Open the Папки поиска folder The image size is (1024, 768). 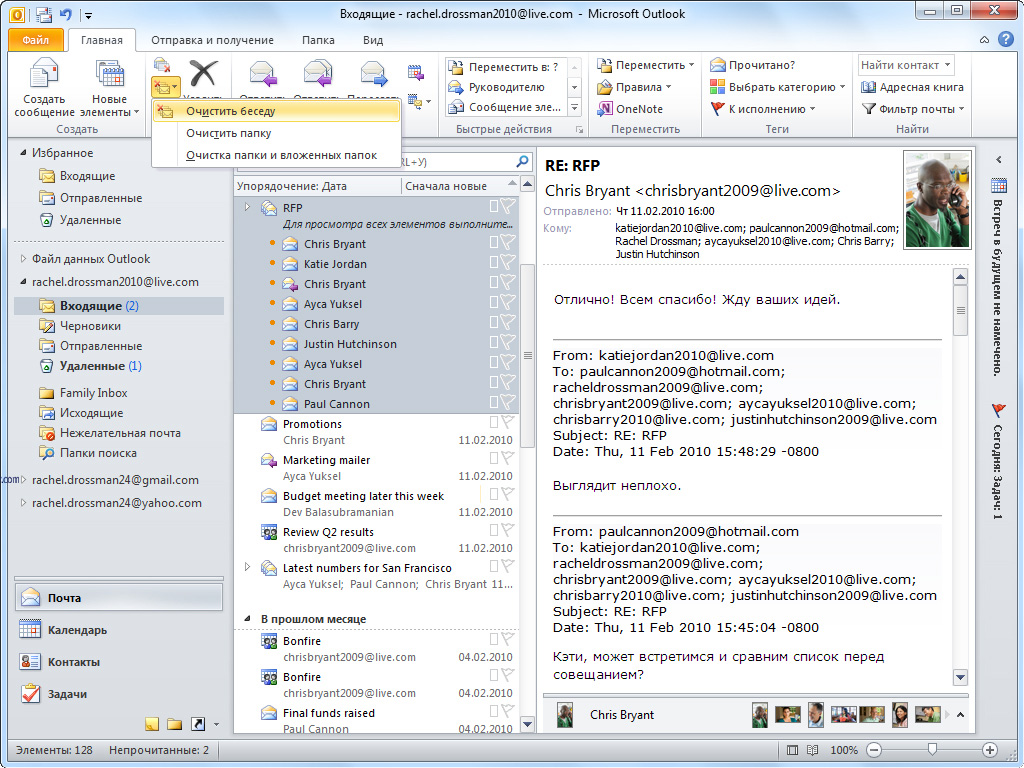point(88,453)
